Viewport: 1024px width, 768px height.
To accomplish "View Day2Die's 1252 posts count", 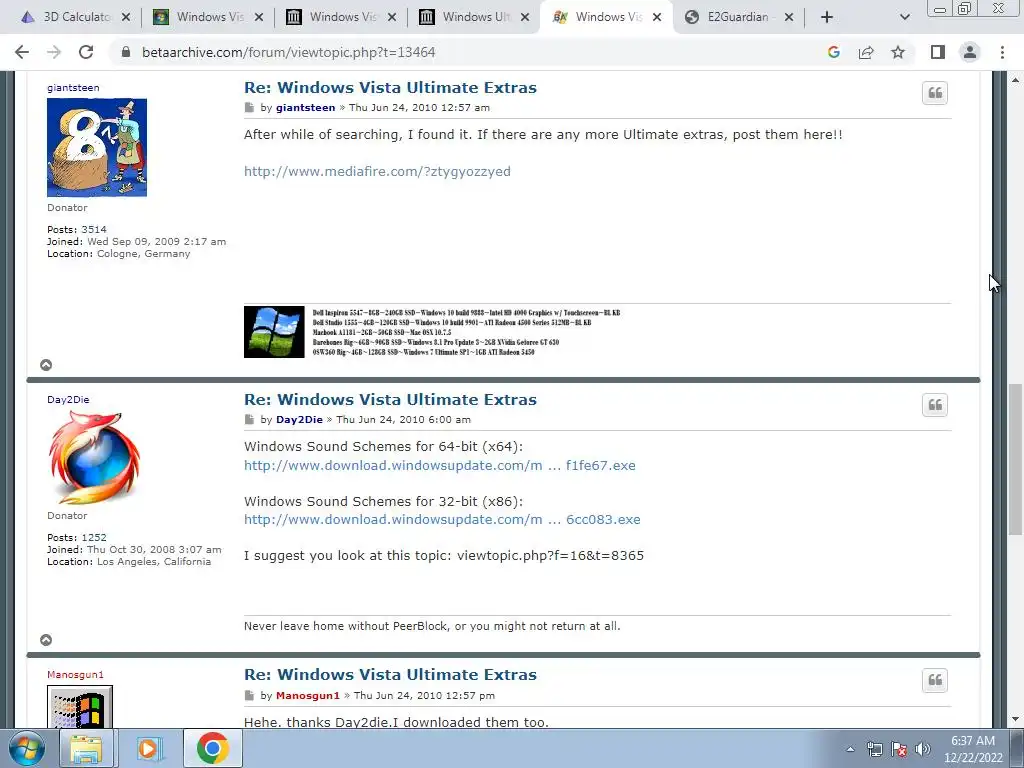I will click(x=94, y=537).
